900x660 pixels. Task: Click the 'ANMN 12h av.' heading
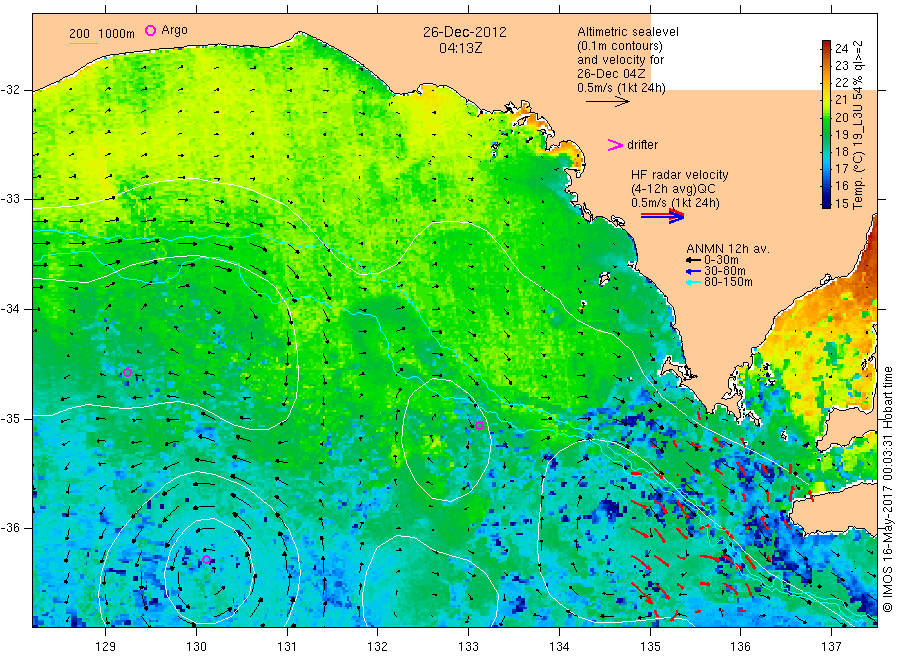coord(728,249)
